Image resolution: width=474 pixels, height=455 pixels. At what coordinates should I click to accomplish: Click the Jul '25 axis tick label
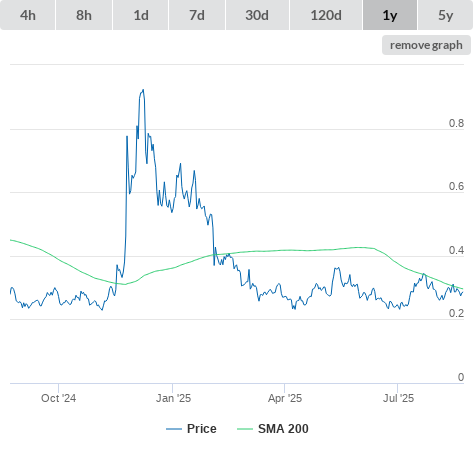pyautogui.click(x=398, y=398)
